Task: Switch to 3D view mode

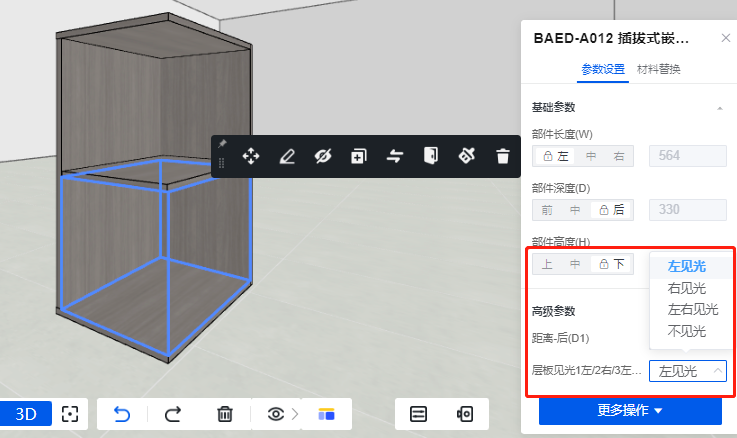Action: click(x=26, y=414)
